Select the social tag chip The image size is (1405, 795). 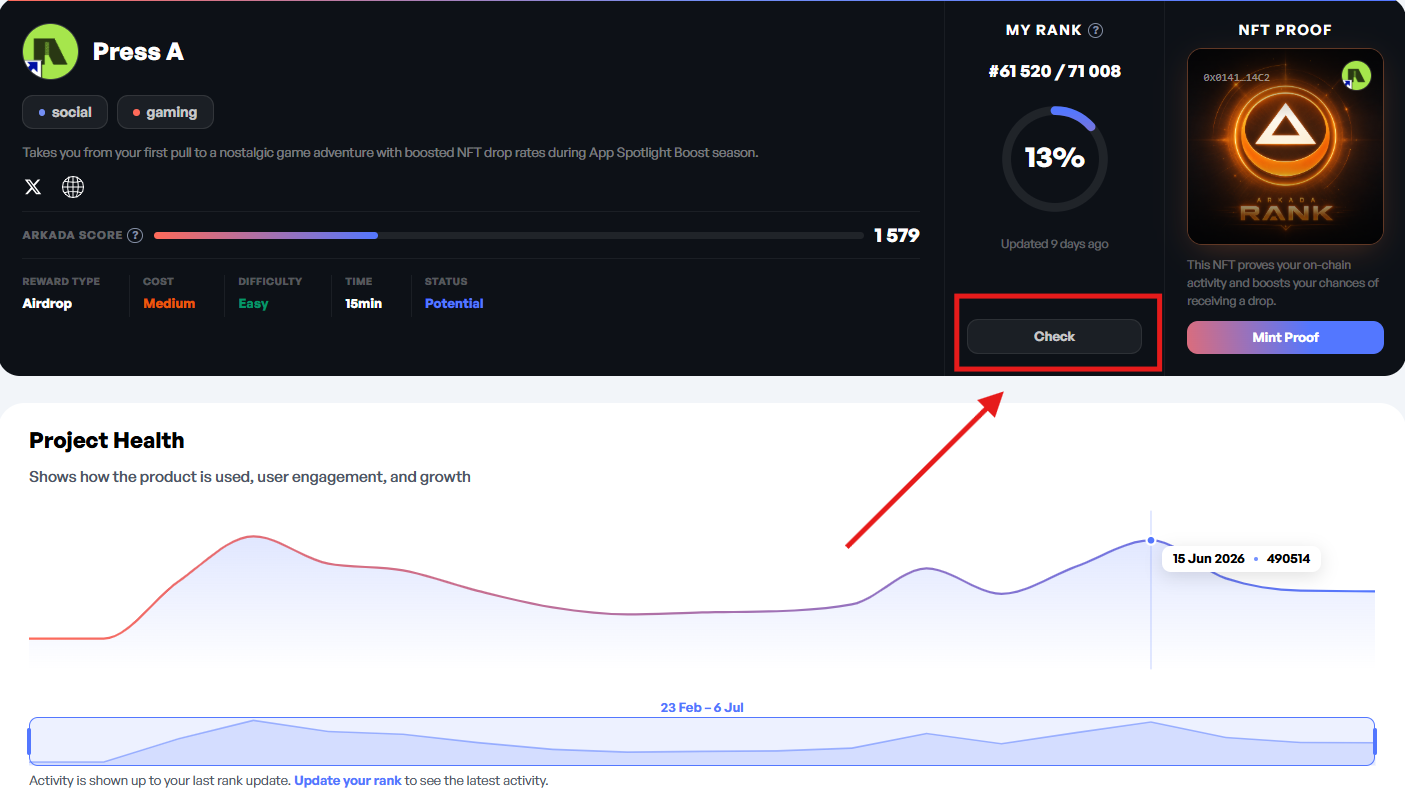click(65, 112)
